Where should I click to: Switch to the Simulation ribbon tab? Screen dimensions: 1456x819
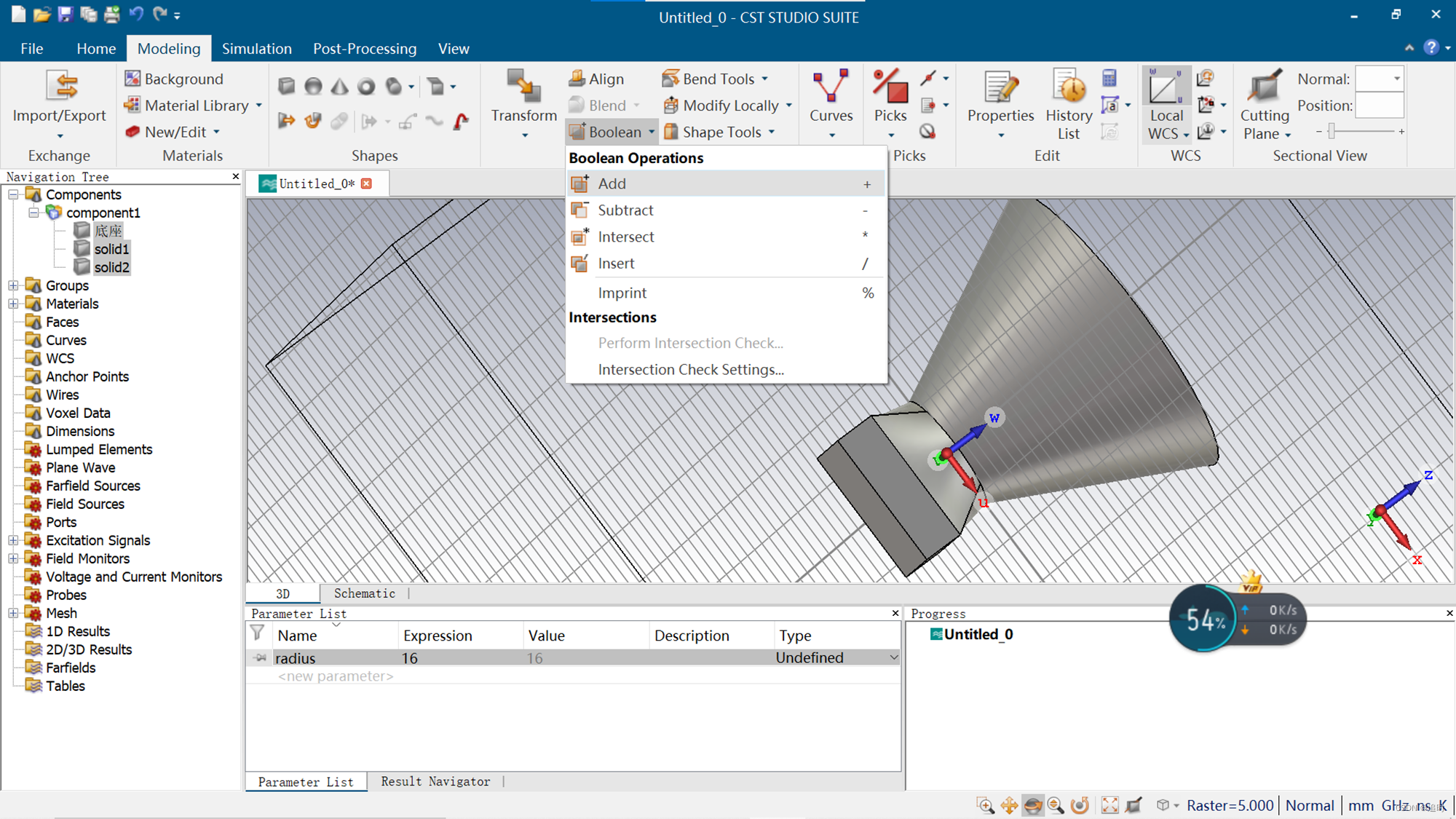[x=256, y=49]
